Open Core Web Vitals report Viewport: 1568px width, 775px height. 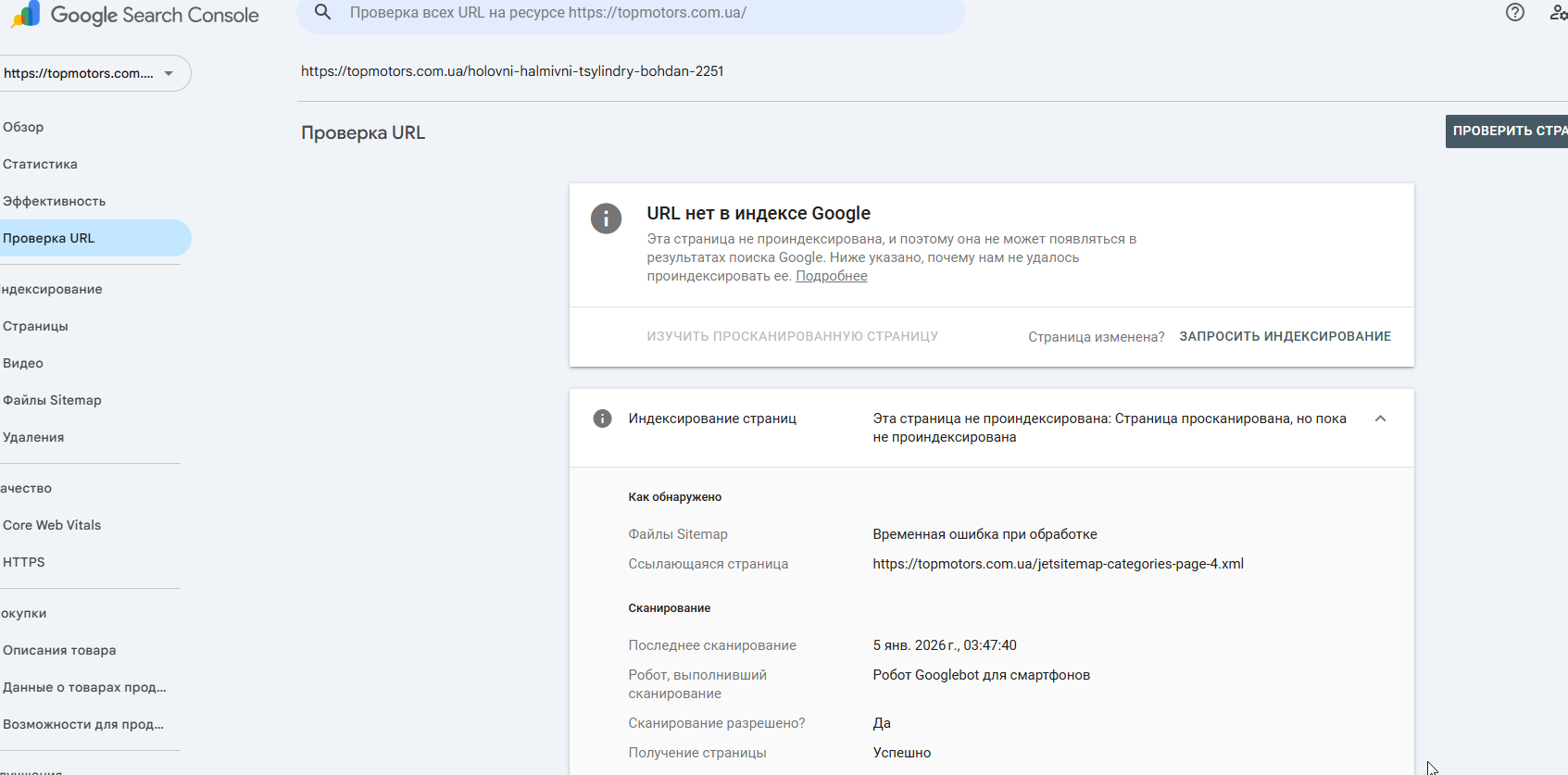tap(52, 525)
